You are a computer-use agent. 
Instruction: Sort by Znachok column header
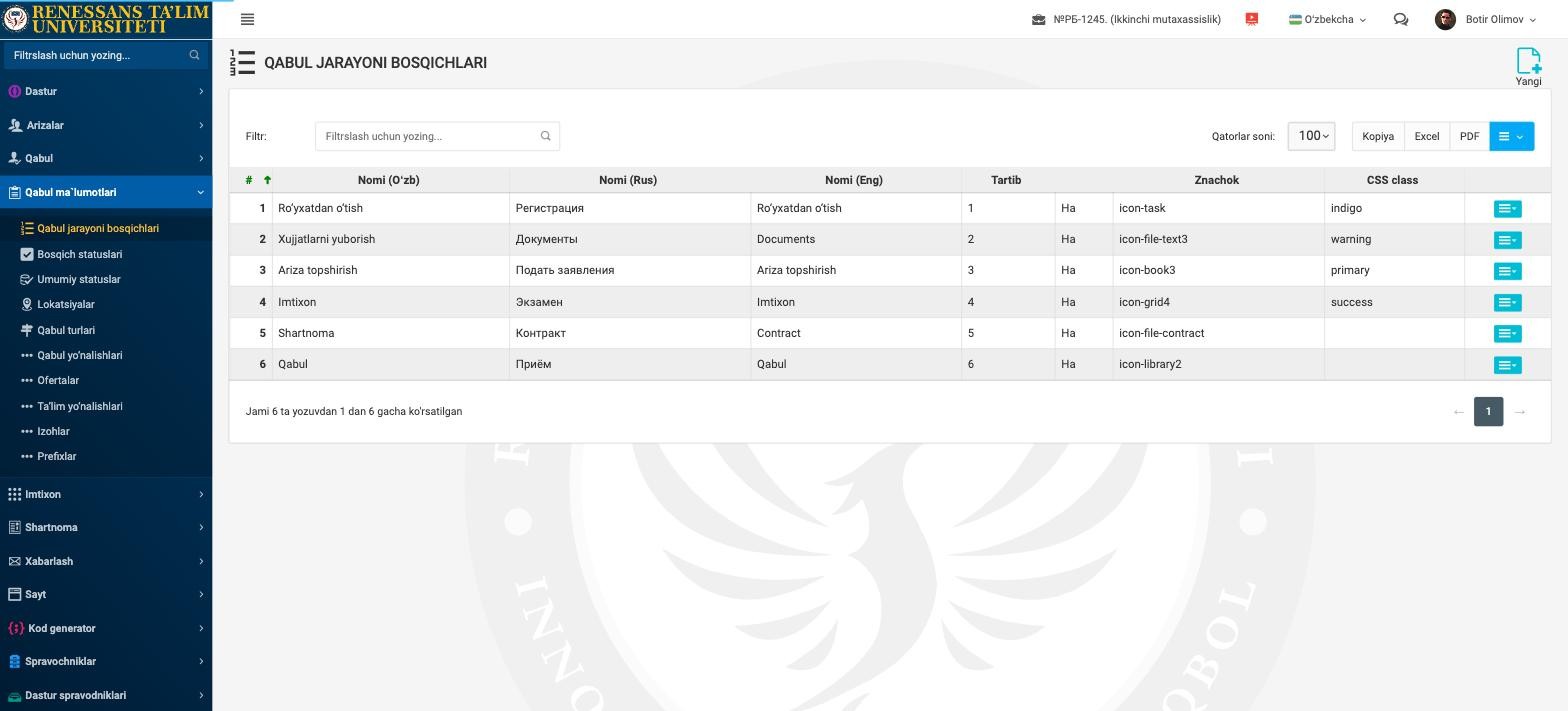pyautogui.click(x=1217, y=180)
